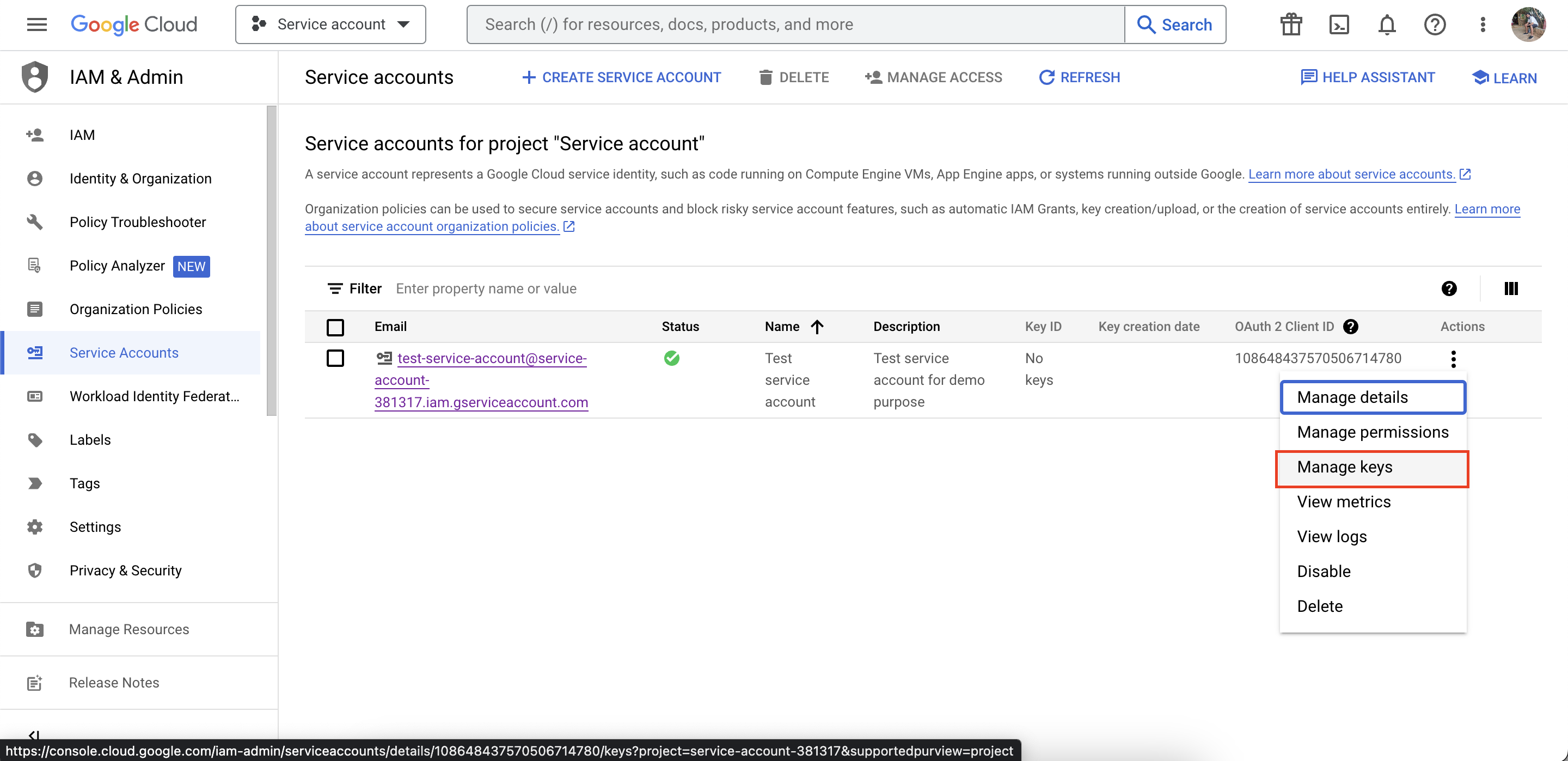Screen dimensions: 1568x761
Task: Click the OAuth client ID value 108648437570506714780
Action: [1318, 358]
